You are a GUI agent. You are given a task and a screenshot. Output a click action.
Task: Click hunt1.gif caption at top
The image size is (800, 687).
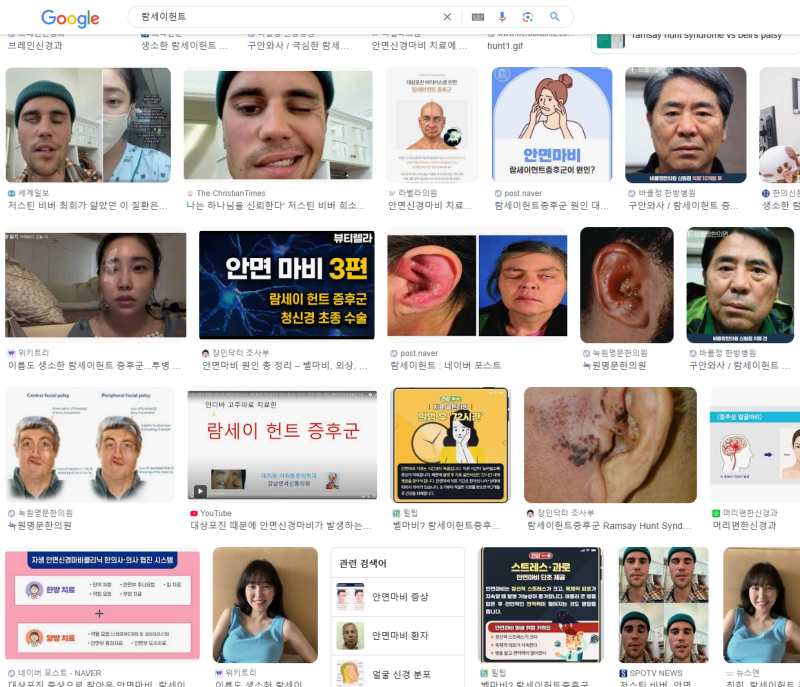[505, 46]
